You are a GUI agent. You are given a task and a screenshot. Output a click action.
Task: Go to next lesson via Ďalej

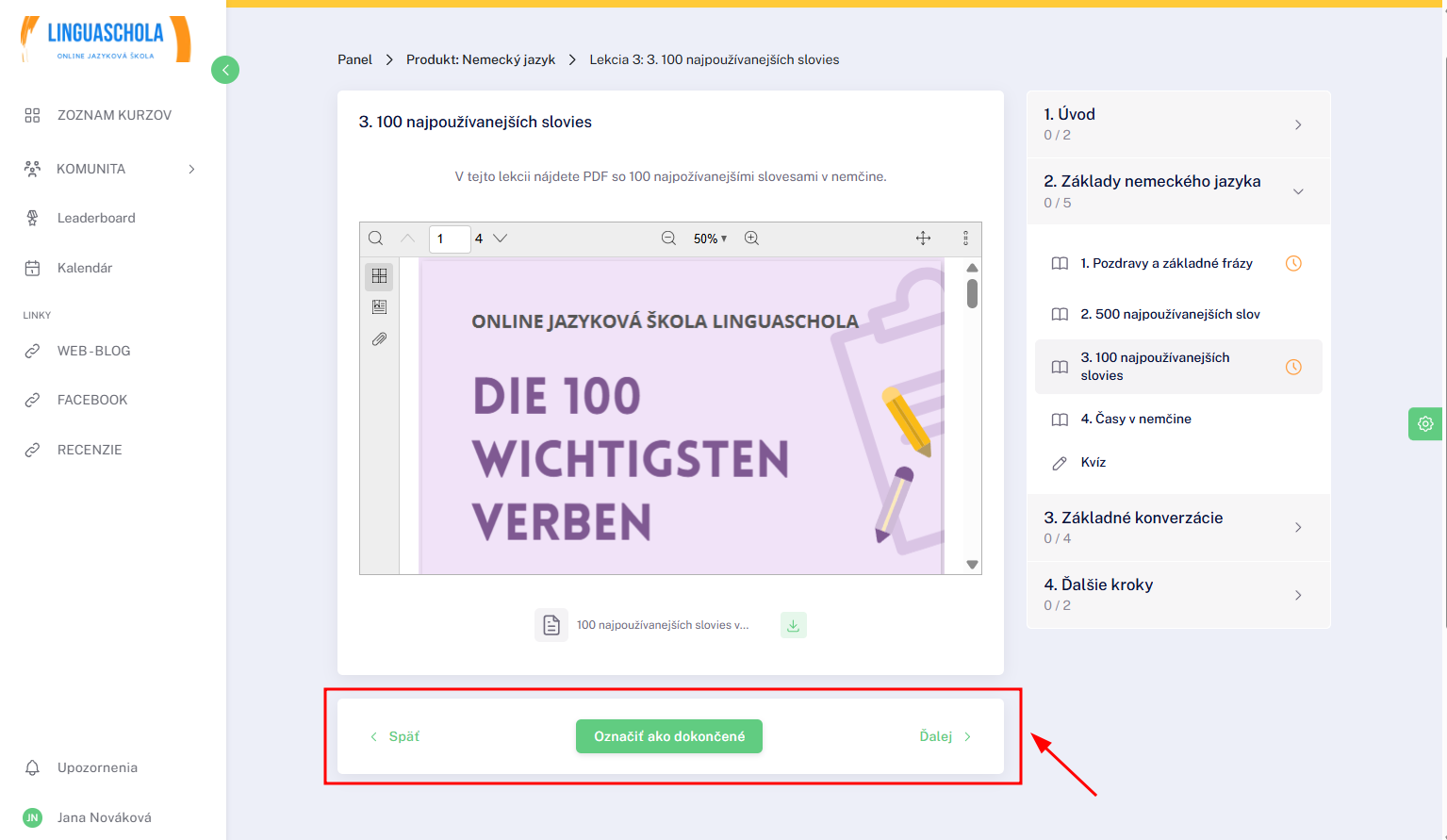point(945,736)
